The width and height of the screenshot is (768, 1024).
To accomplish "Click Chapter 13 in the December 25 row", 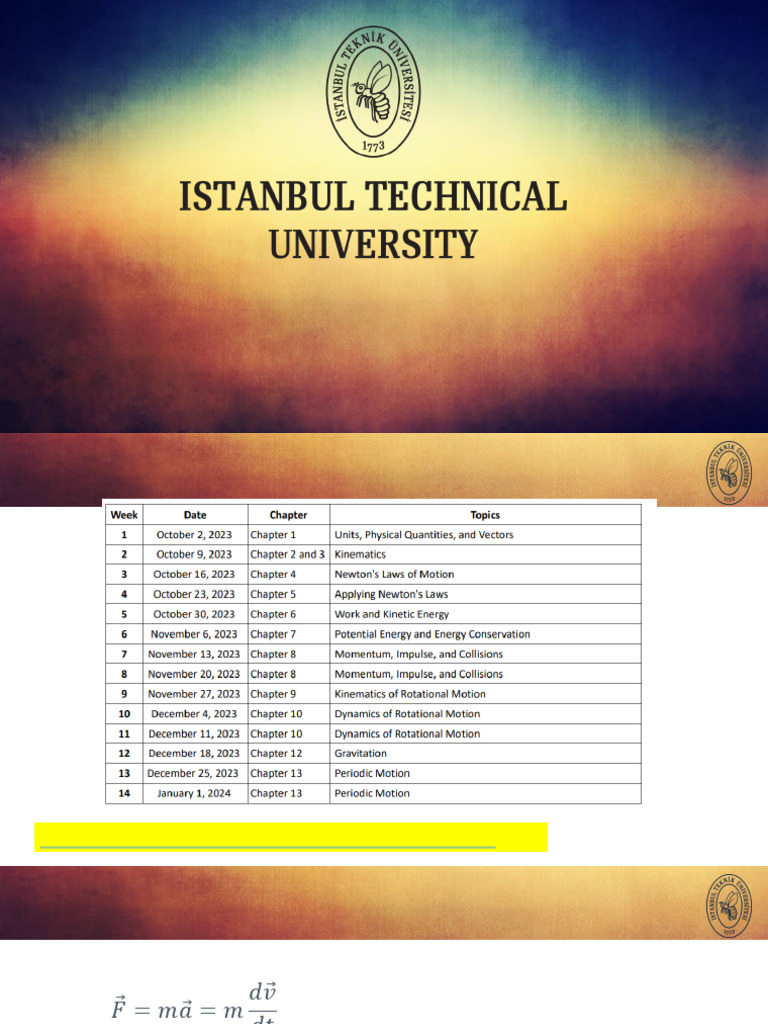I will coord(276,773).
